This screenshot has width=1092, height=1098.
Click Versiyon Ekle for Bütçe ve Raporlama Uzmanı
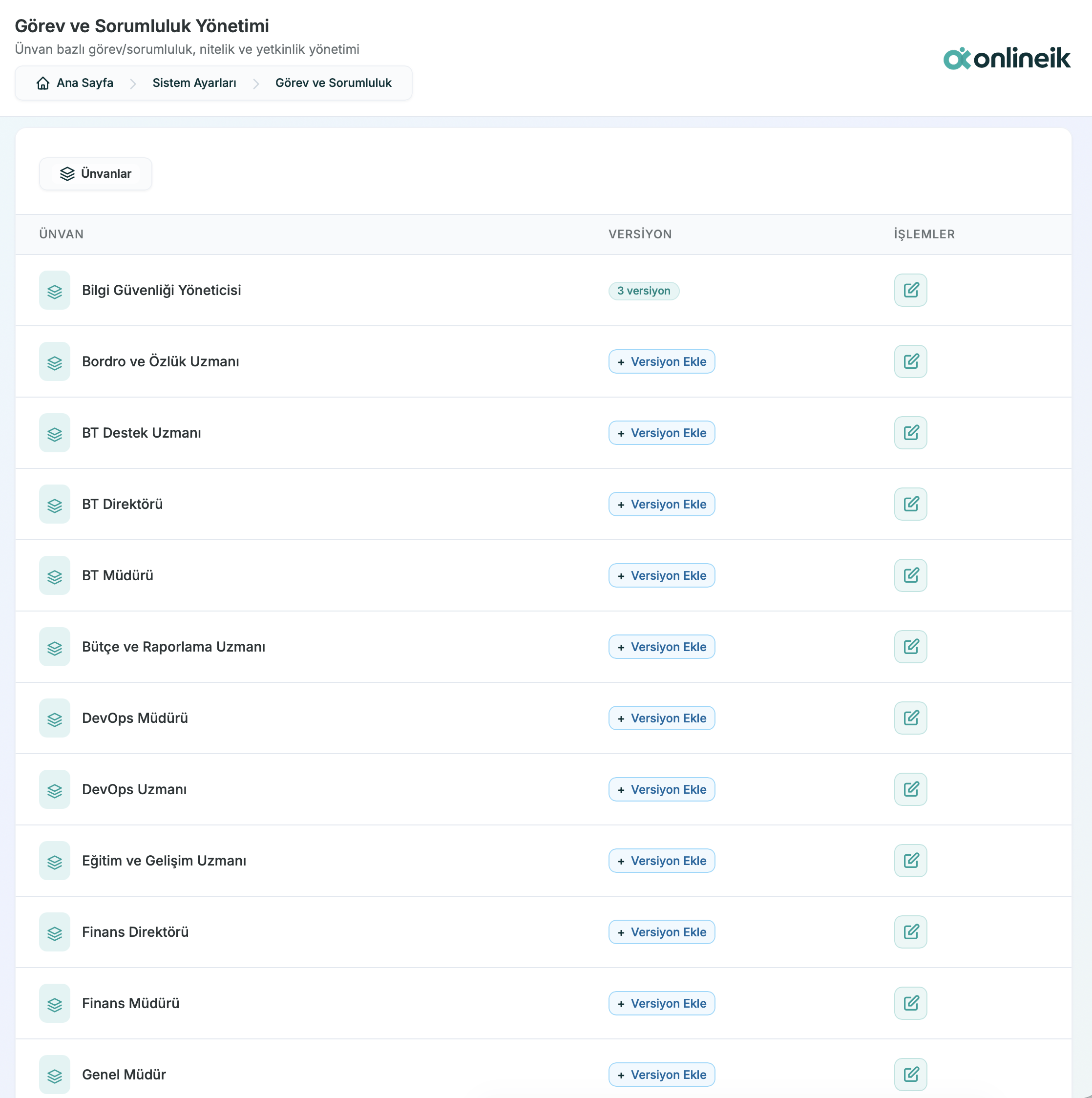[661, 647]
